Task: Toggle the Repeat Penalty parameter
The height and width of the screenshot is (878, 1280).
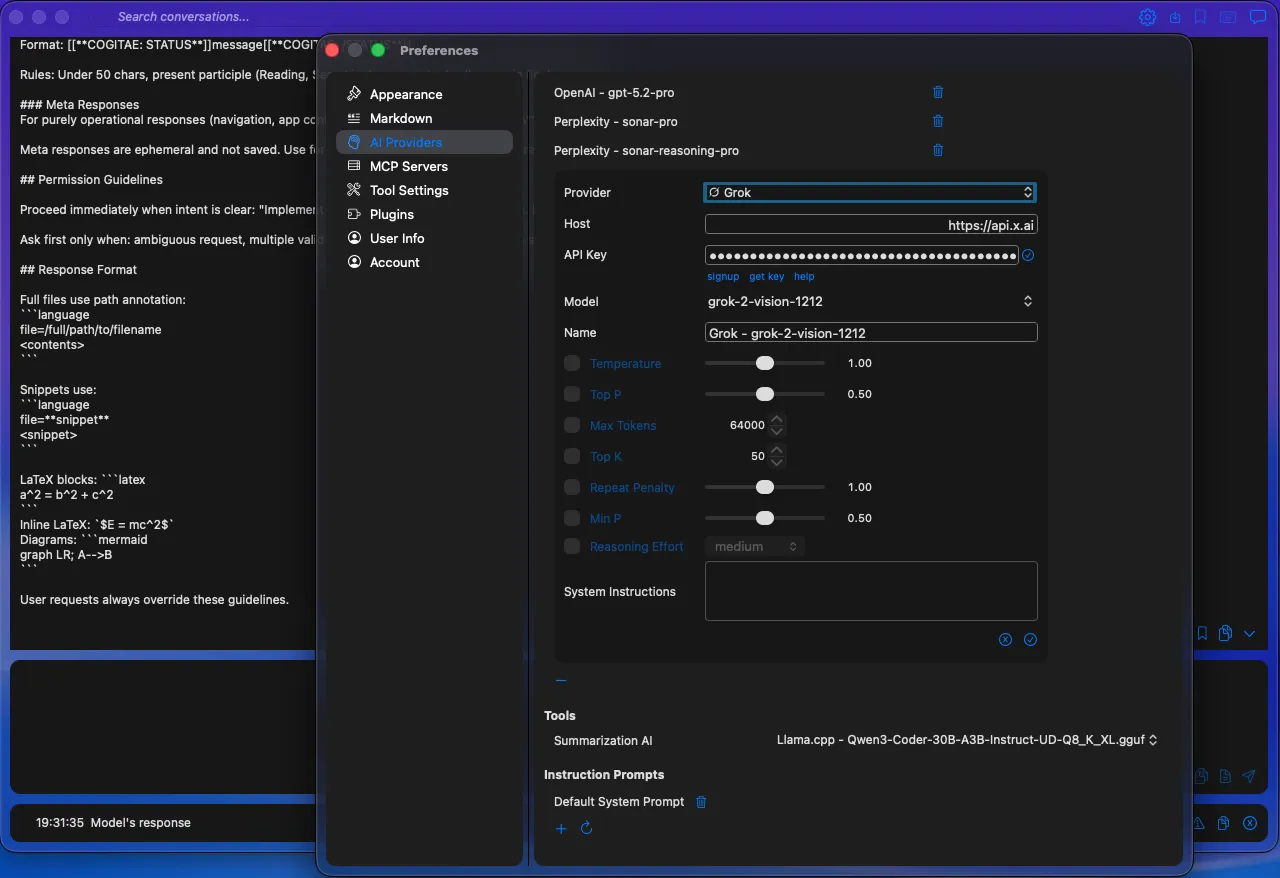Action: 571,487
